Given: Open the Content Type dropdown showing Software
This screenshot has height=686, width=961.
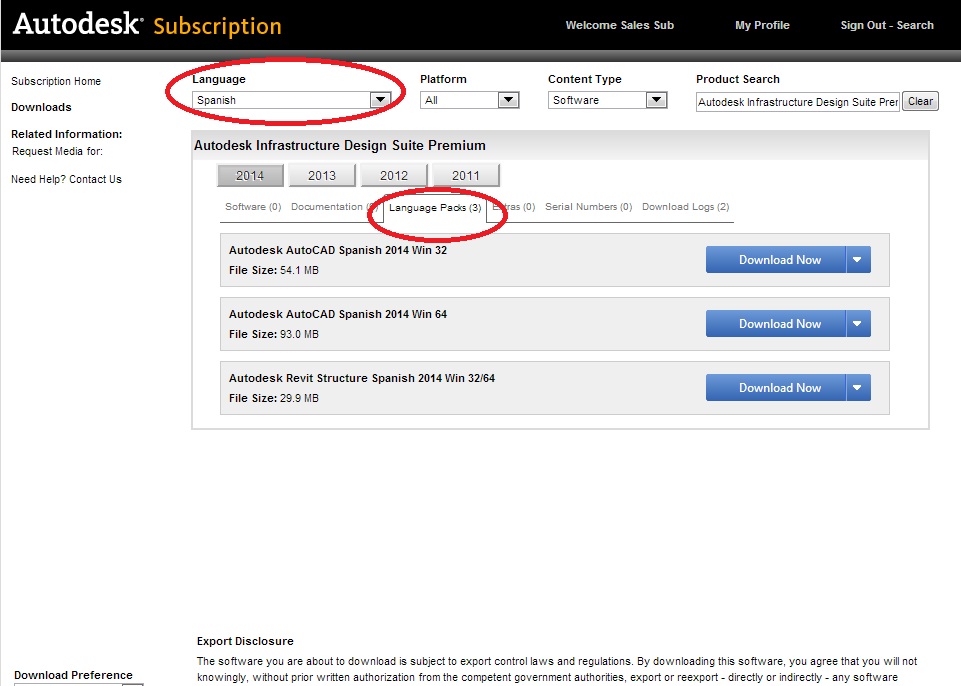Looking at the screenshot, I should [607, 100].
